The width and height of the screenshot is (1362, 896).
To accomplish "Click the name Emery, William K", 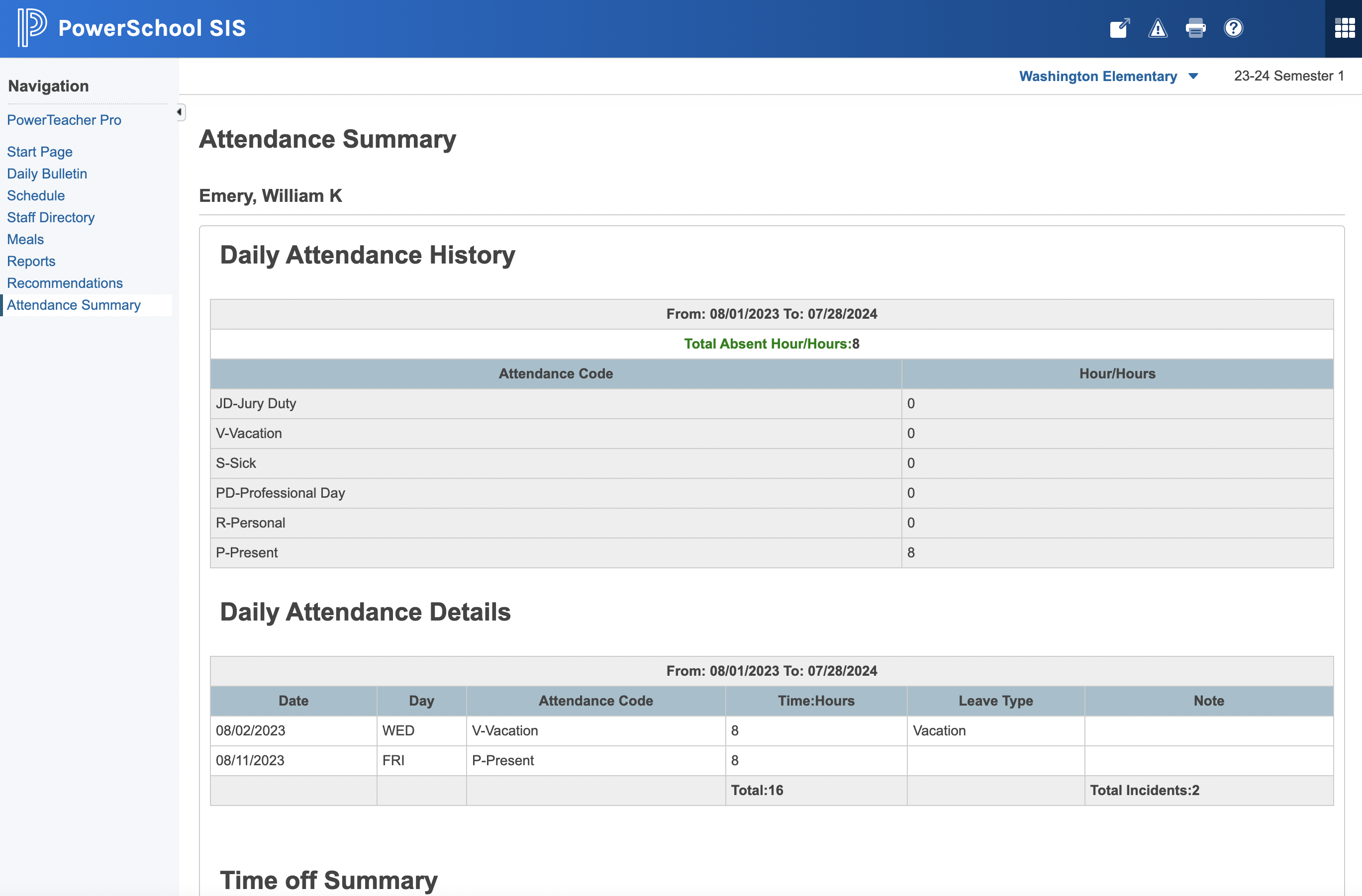I will click(x=270, y=195).
